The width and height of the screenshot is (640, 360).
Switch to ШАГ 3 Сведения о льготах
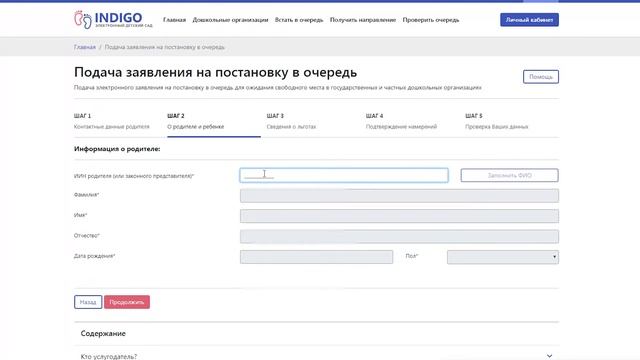tap(291, 121)
